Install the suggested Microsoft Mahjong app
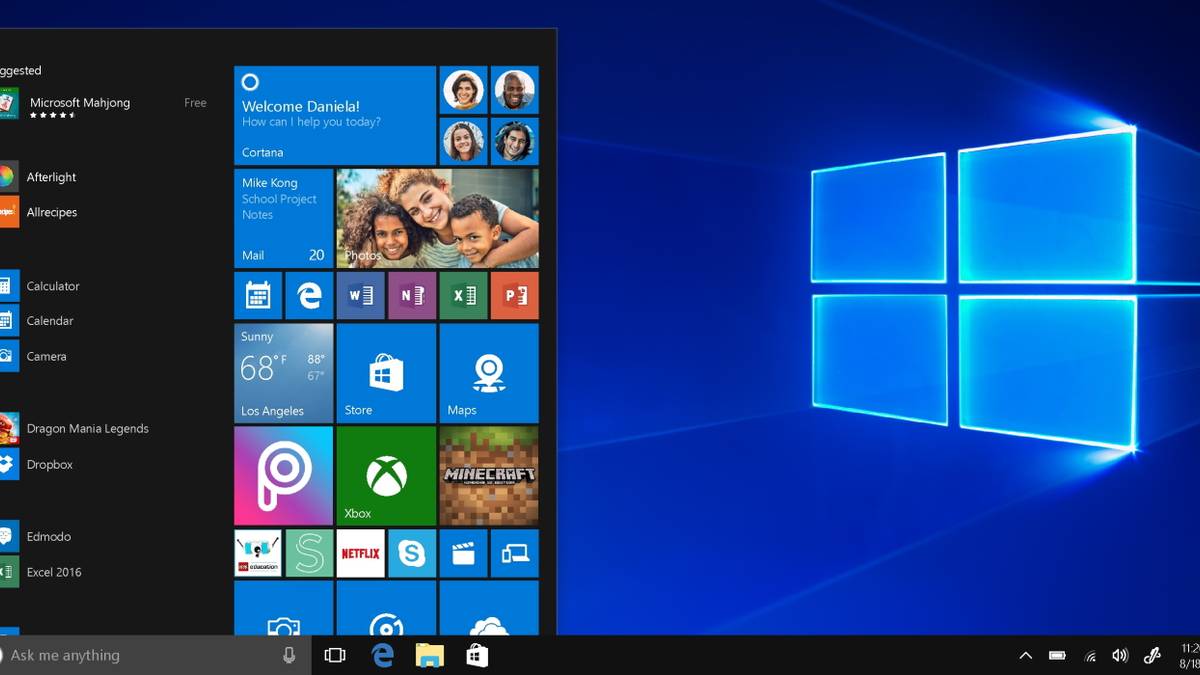Image resolution: width=1200 pixels, height=675 pixels. click(80, 102)
